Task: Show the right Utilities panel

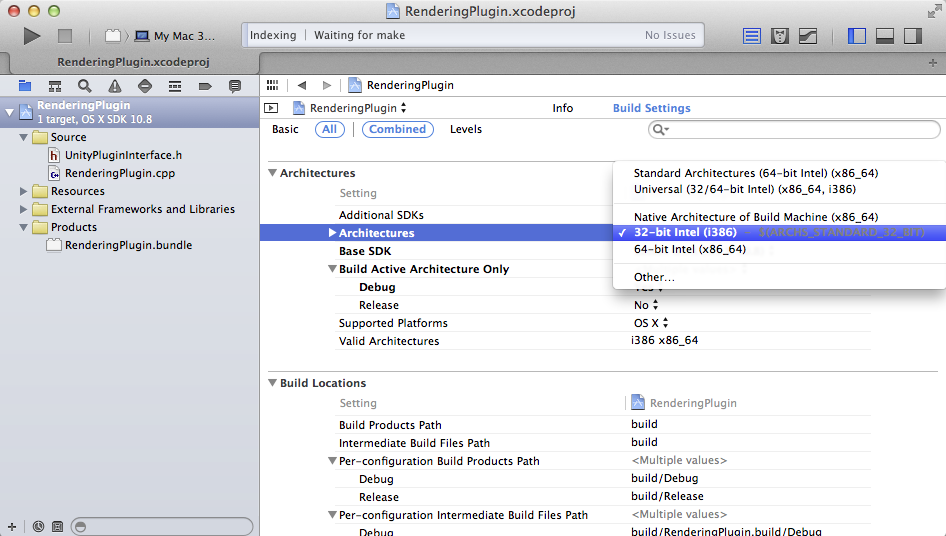Action: click(x=912, y=36)
